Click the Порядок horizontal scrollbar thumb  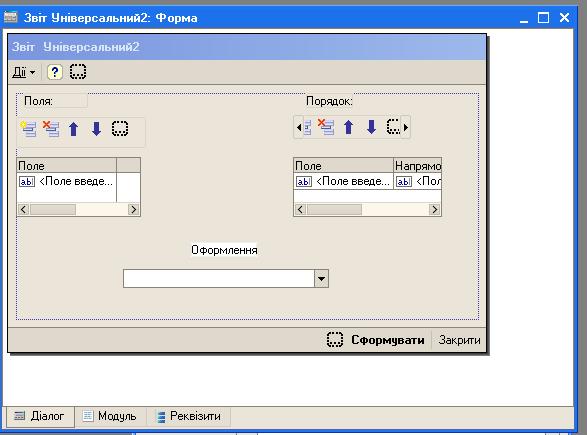(334, 210)
